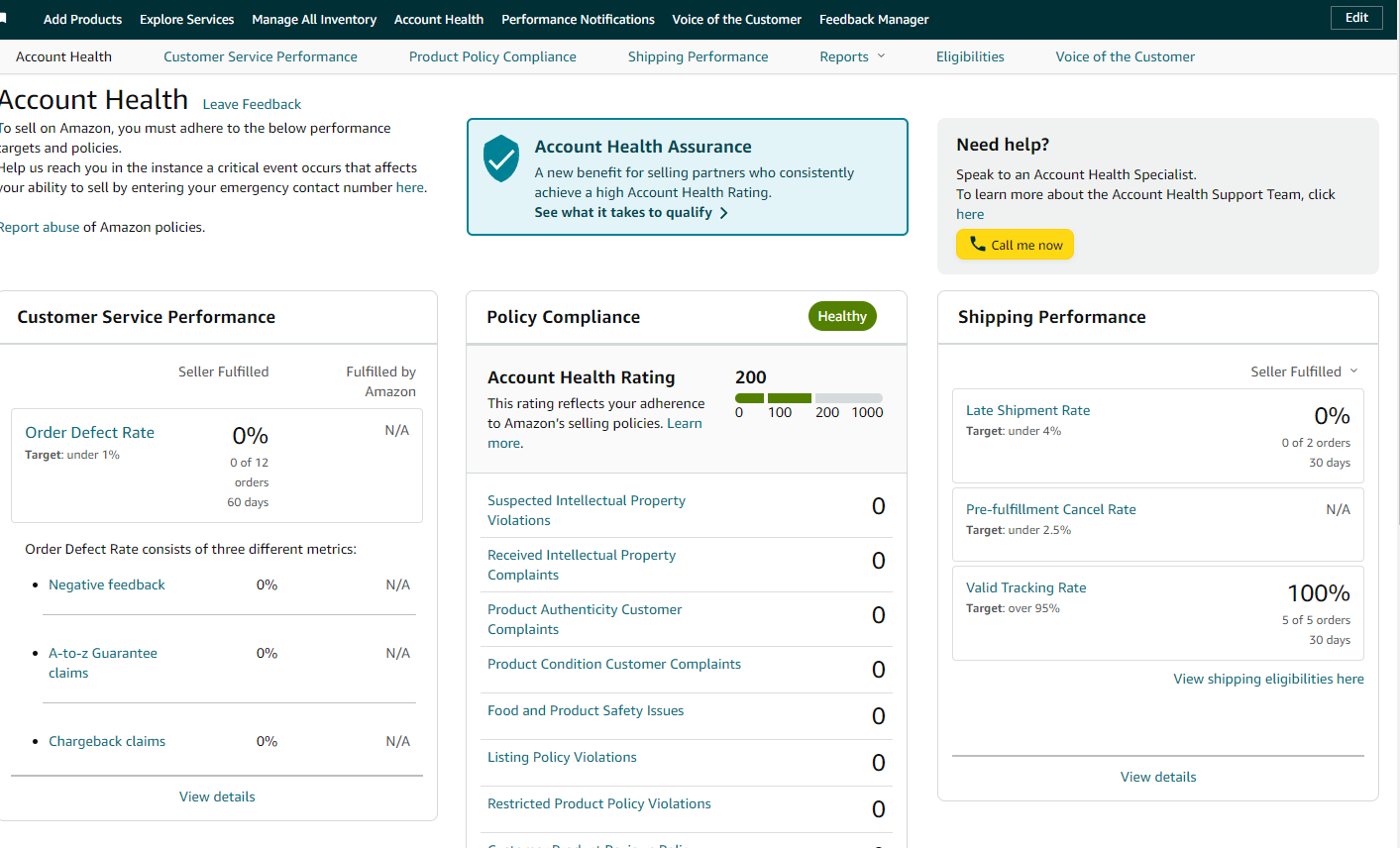Click the shield checkmark icon in Account Health Assurance

coord(501,159)
